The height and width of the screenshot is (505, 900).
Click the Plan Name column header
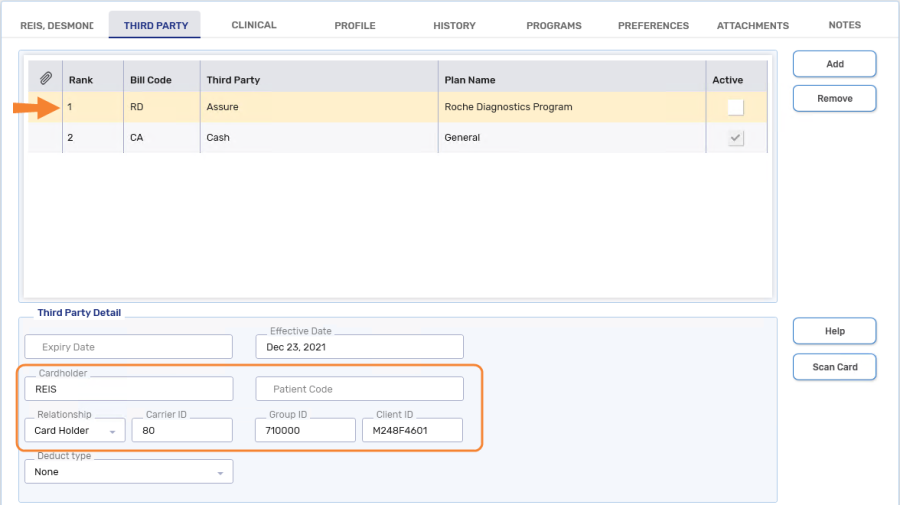click(470, 80)
